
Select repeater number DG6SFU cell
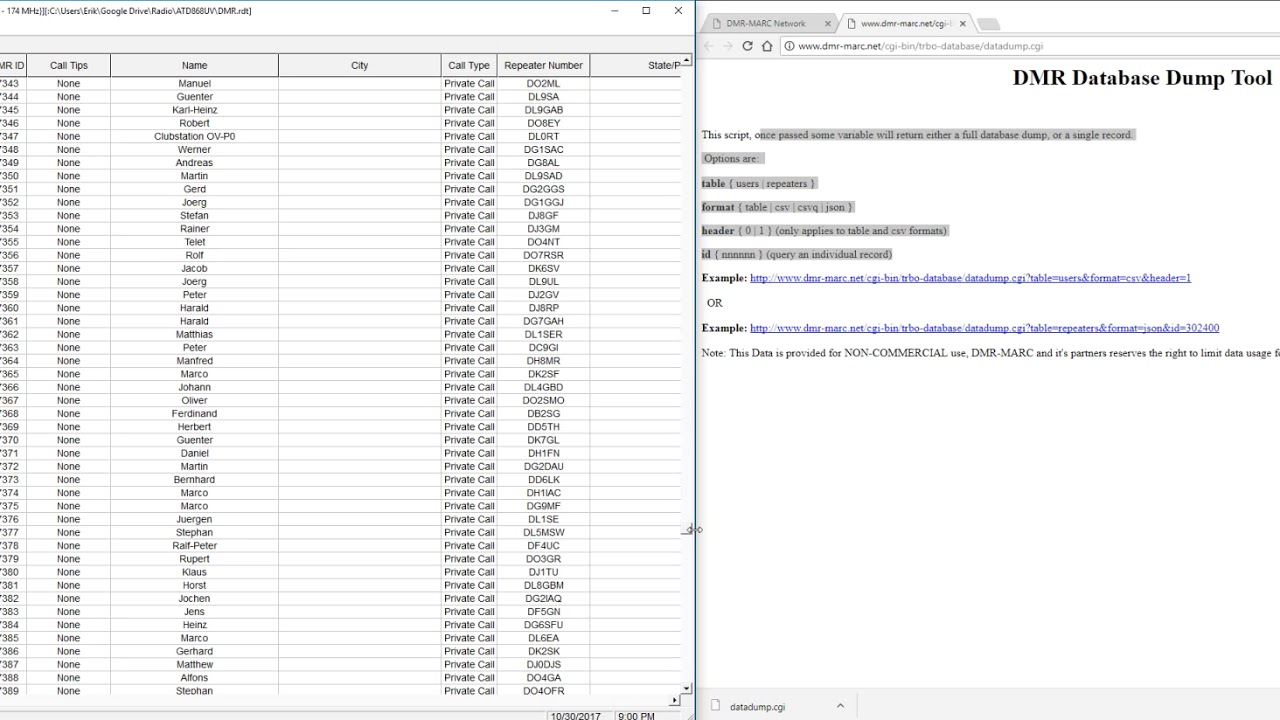coord(543,625)
